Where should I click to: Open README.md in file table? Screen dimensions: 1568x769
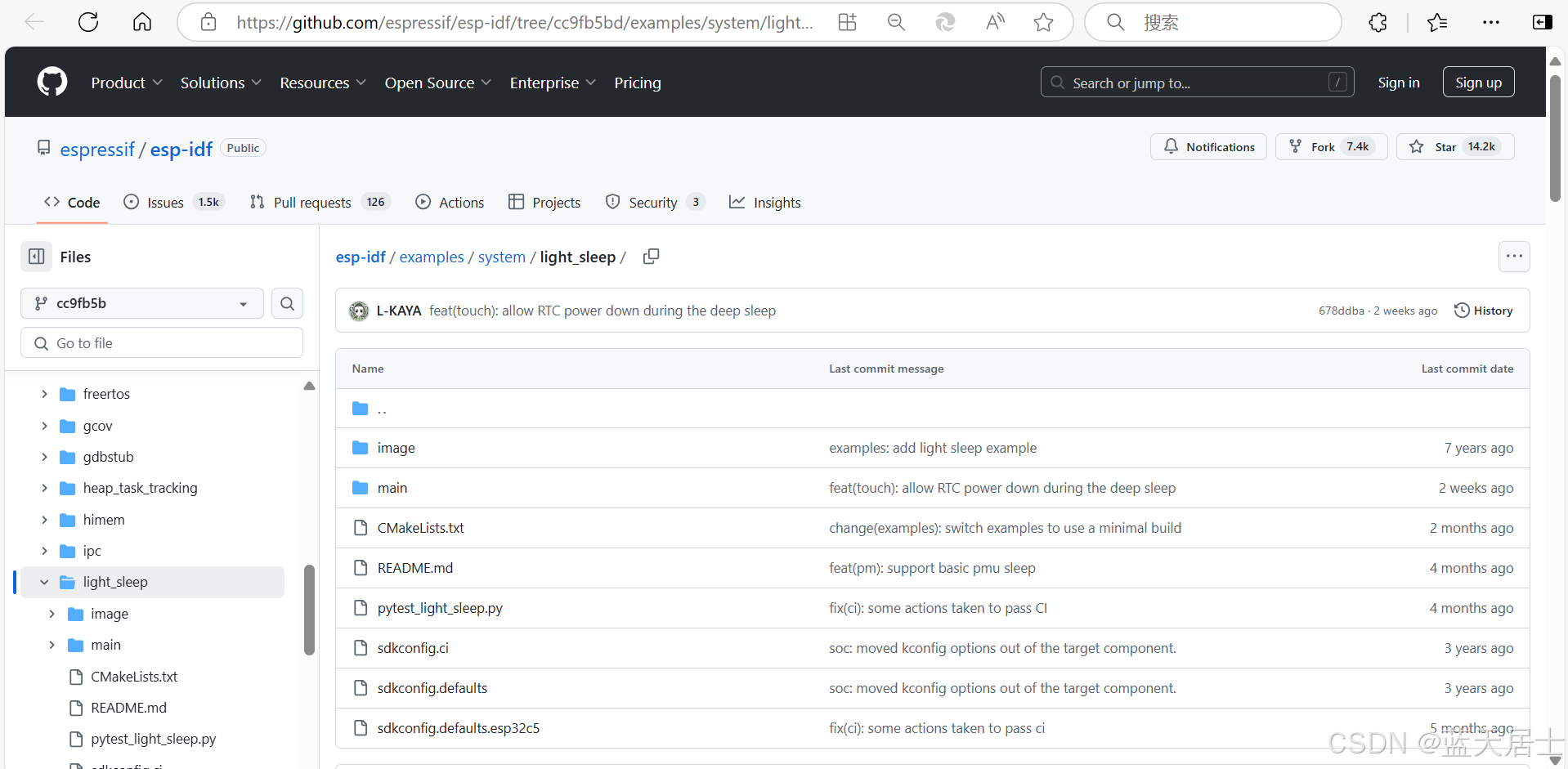[415, 568]
